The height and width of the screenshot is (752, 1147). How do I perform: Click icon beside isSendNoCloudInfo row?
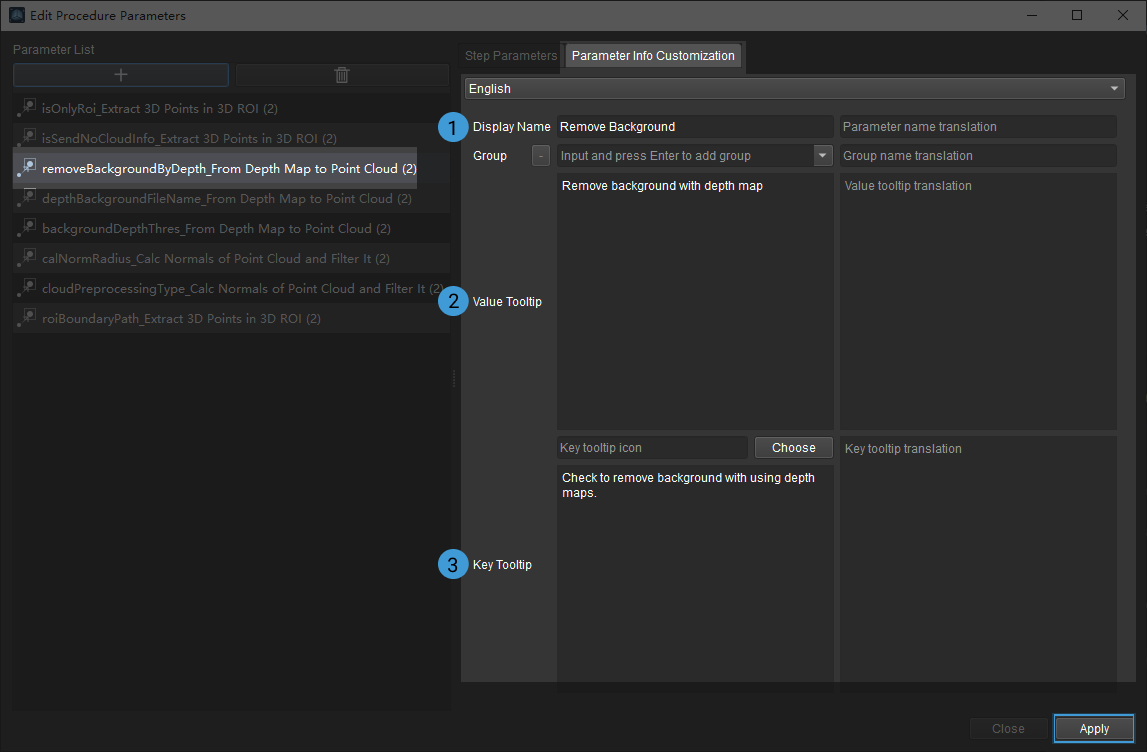point(27,138)
